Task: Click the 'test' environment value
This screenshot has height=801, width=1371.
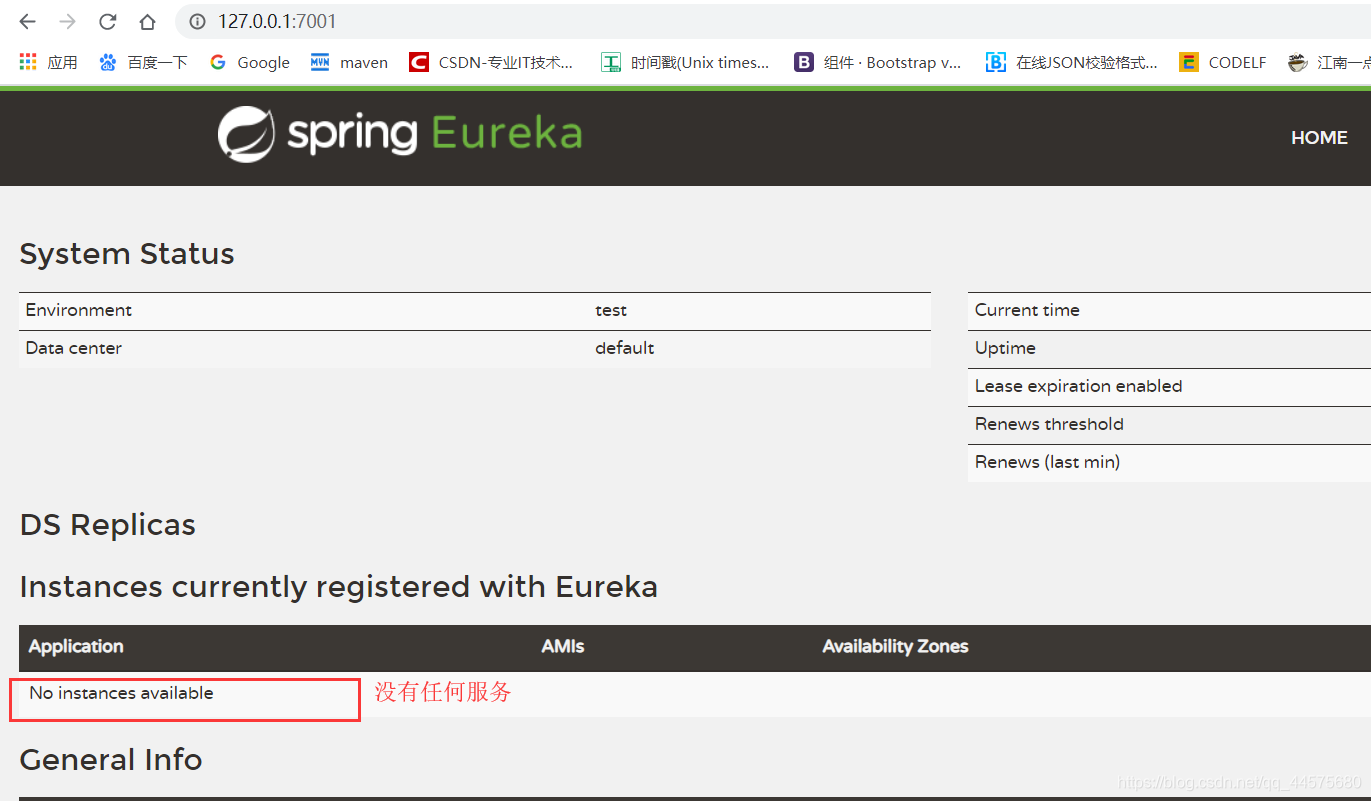Action: pyautogui.click(x=611, y=310)
